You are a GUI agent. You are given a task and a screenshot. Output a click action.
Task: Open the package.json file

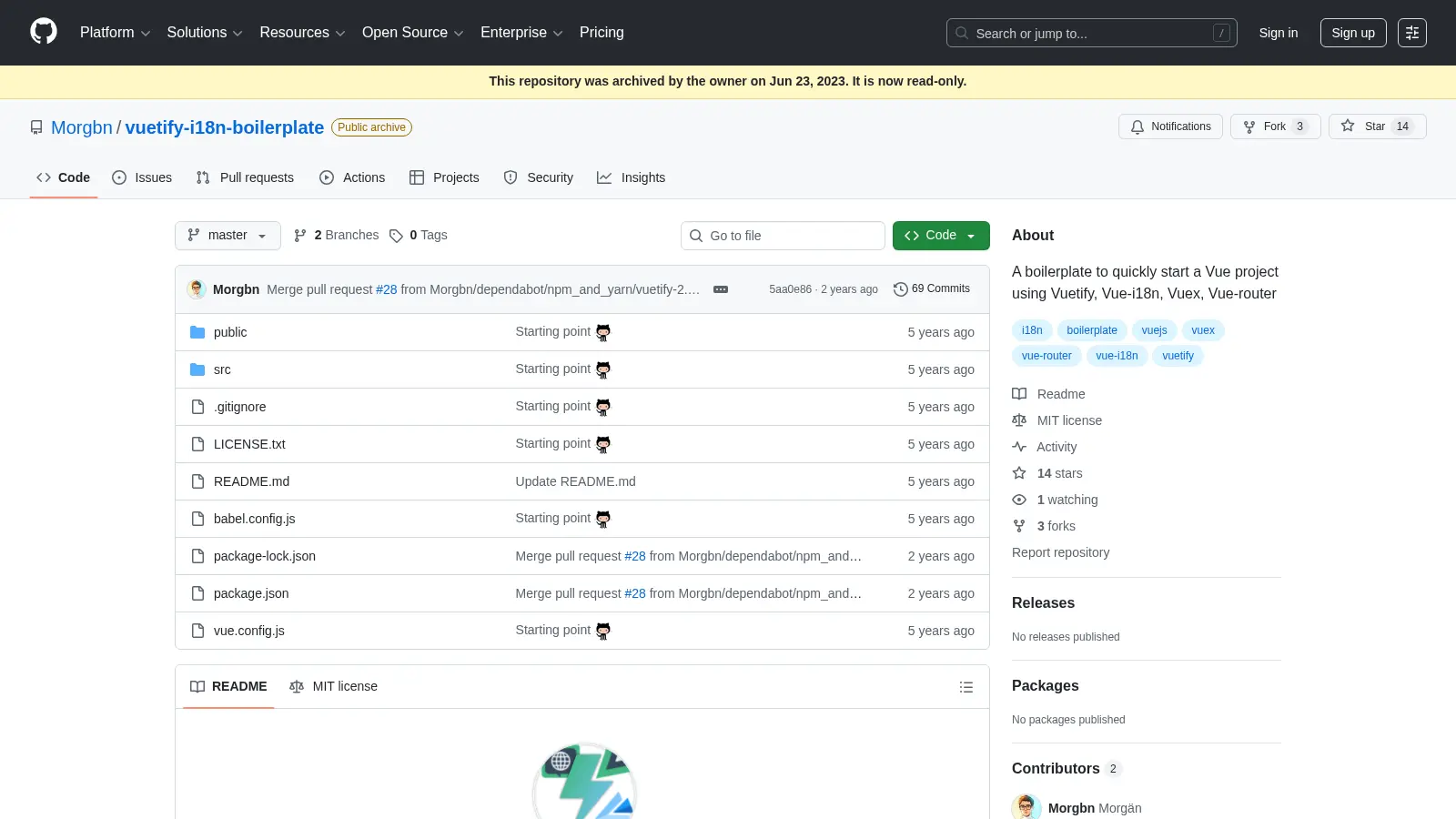[x=251, y=593]
